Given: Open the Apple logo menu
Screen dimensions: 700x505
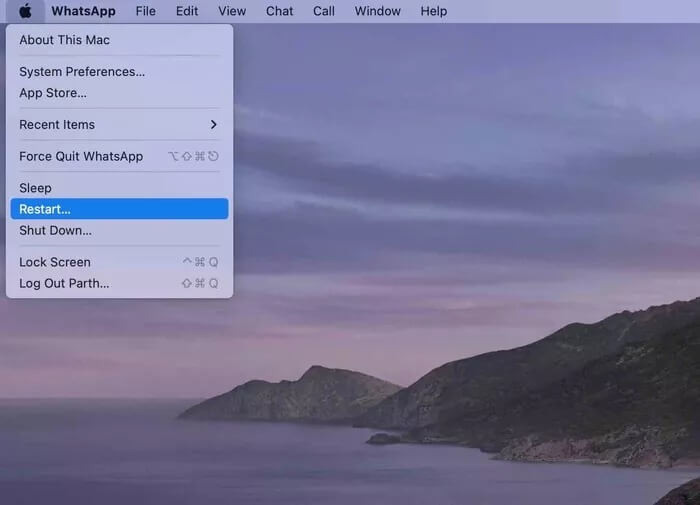Looking at the screenshot, I should (x=25, y=11).
